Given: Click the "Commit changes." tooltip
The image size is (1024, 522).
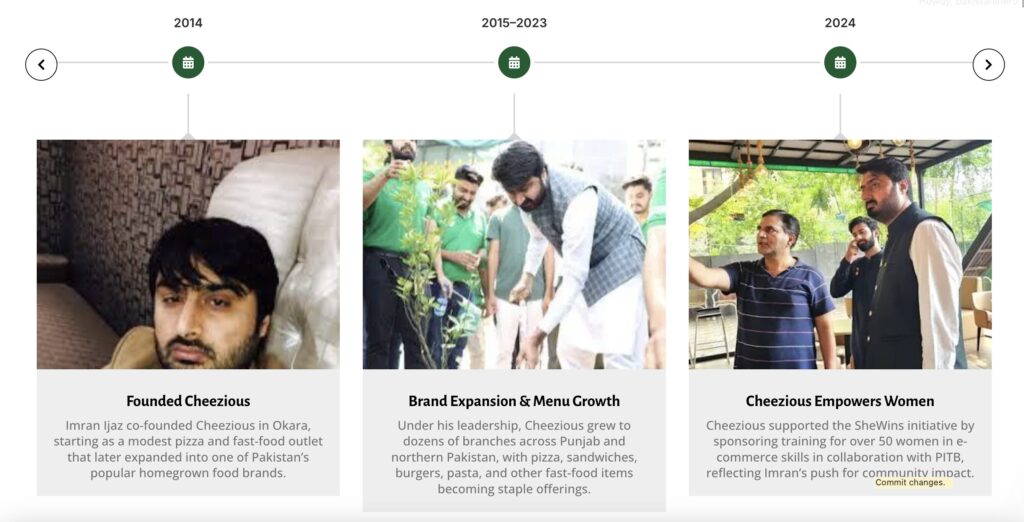Looking at the screenshot, I should (909, 483).
